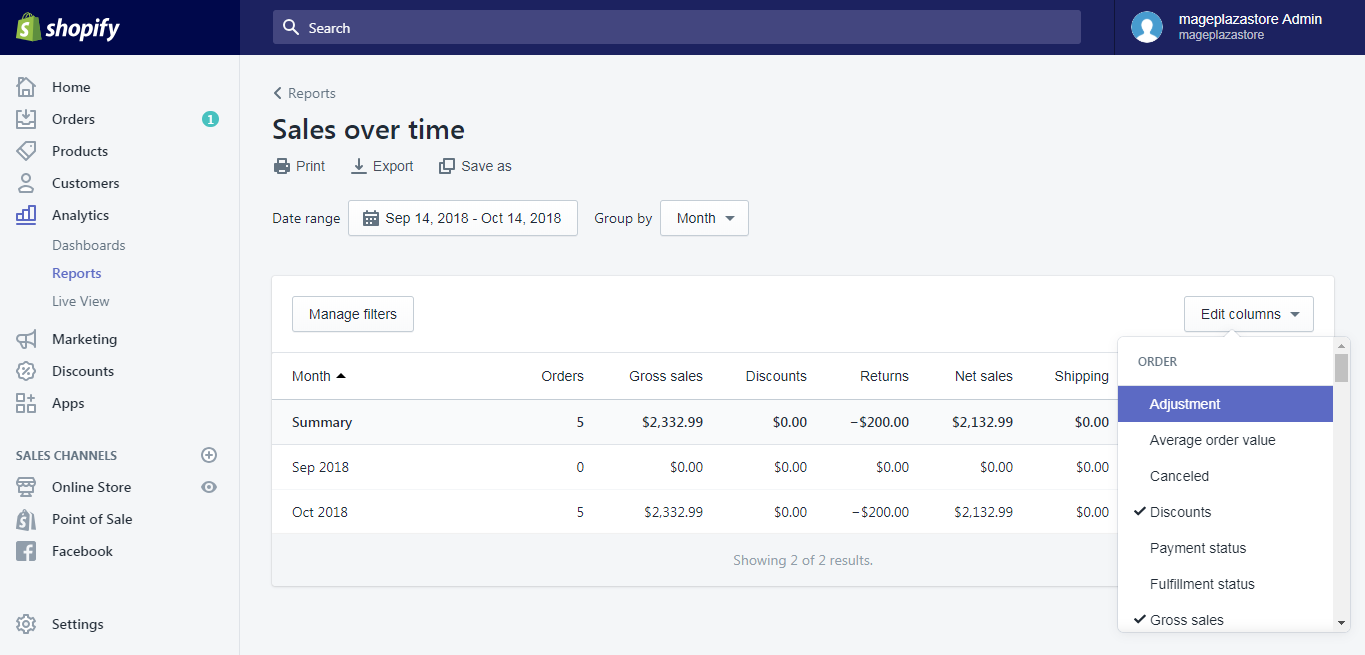Add a sales channel with plus icon
Viewport: 1365px width, 655px height.
209,455
